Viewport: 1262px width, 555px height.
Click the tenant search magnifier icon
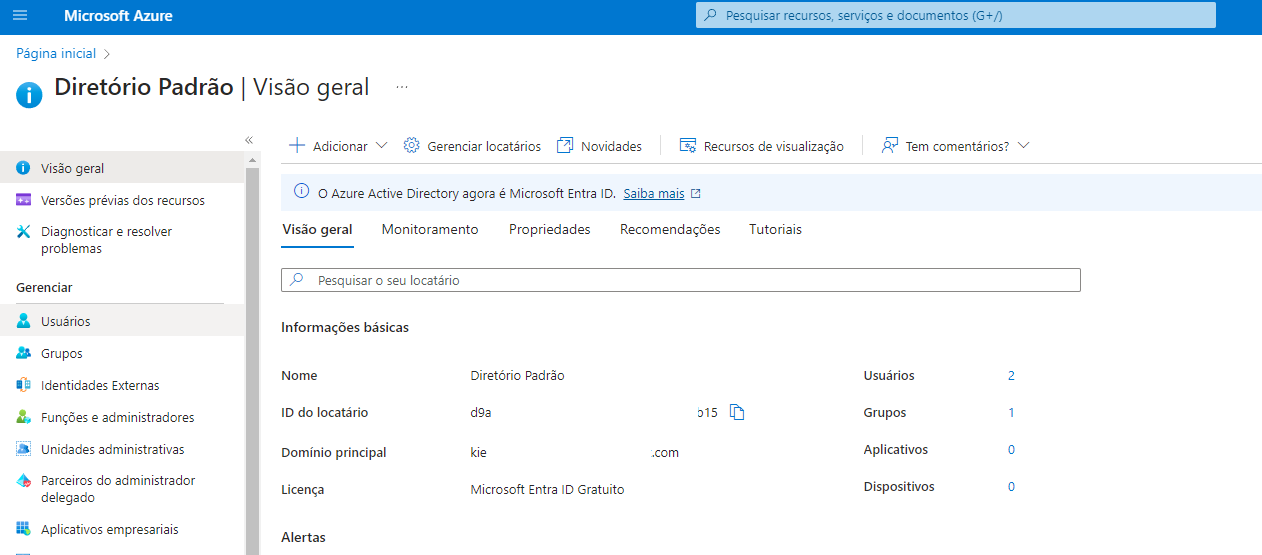click(x=296, y=280)
